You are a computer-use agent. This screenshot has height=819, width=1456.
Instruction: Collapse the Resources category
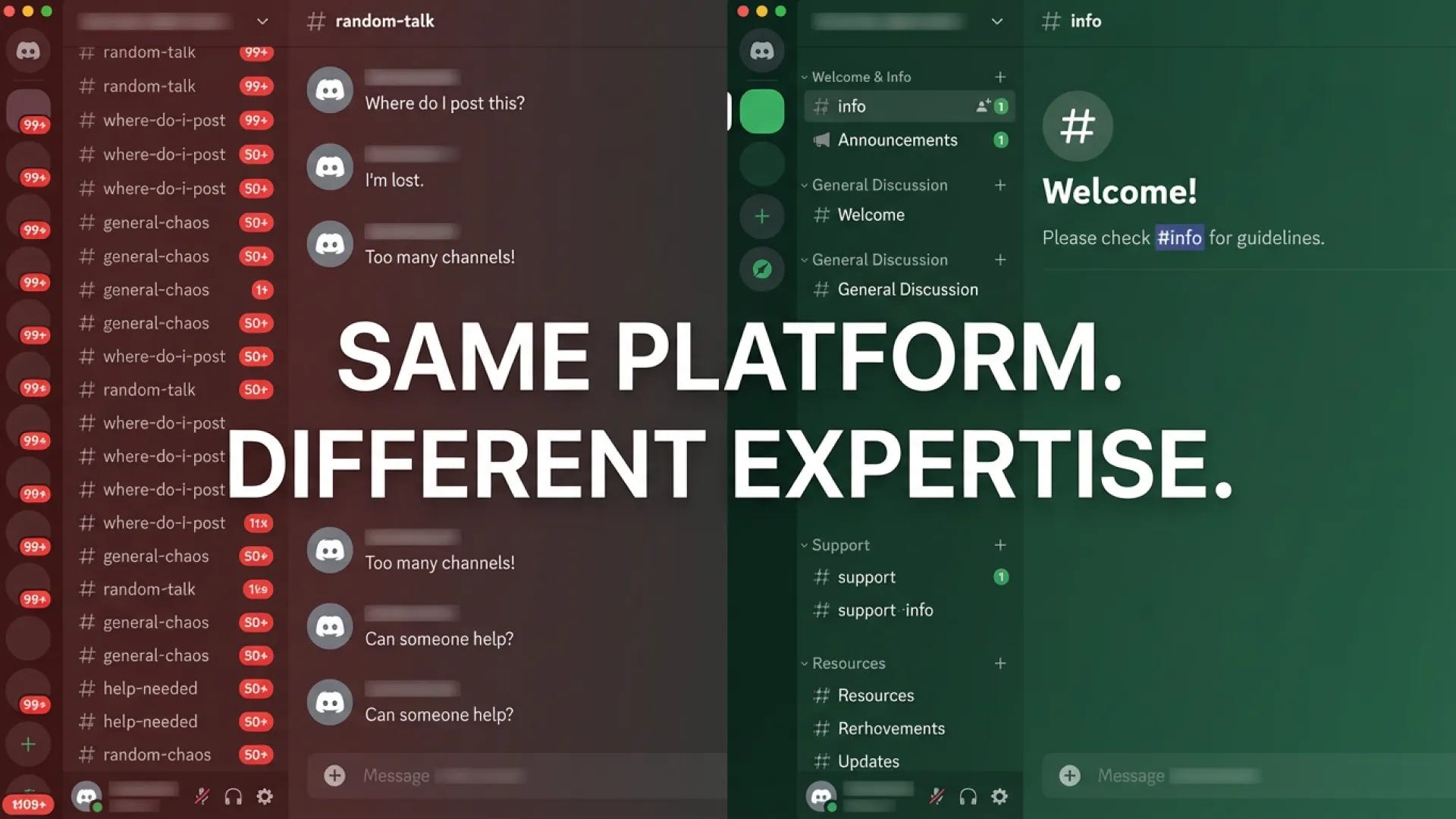point(848,663)
